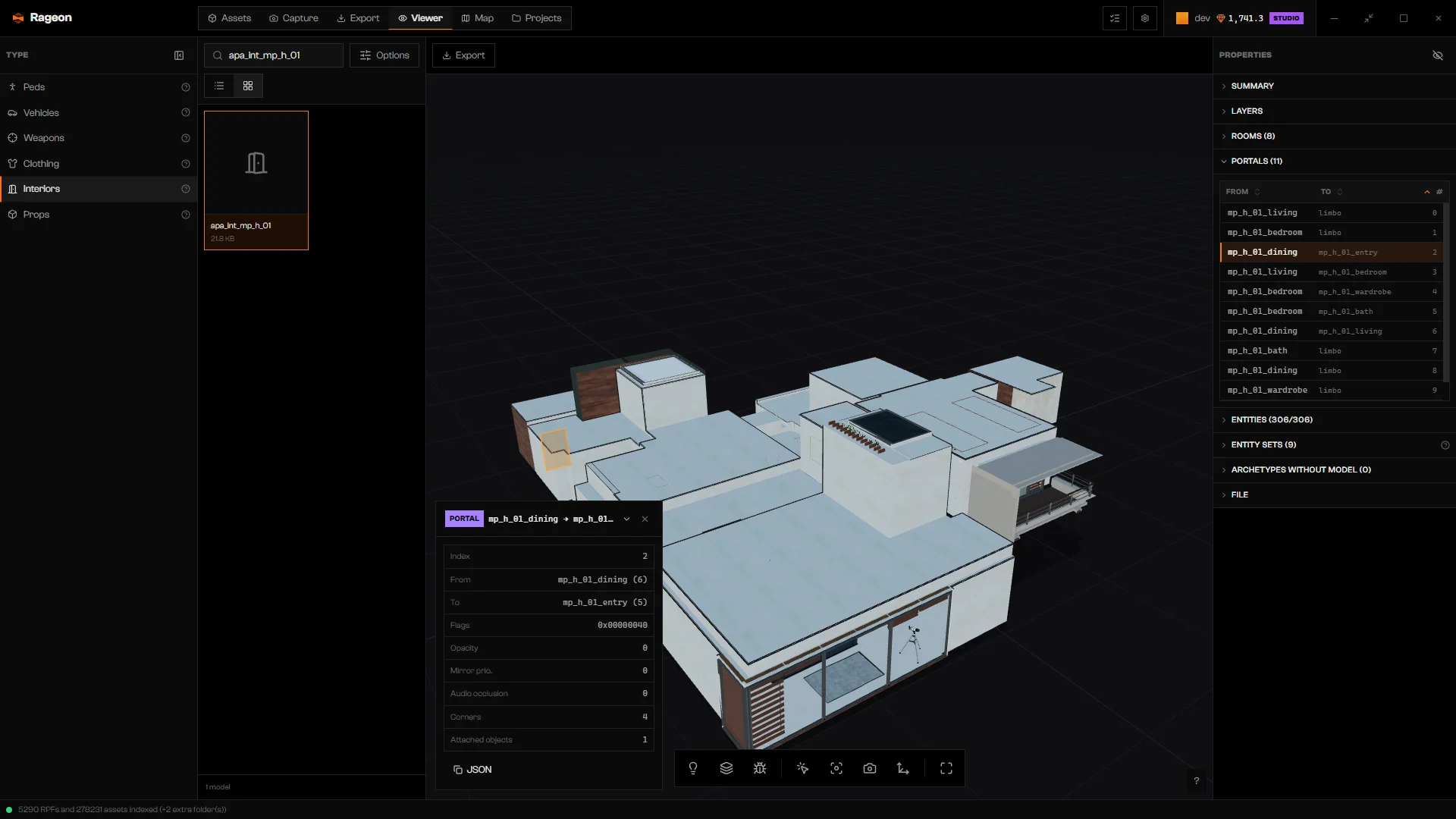Switch to the Assets tab
The height and width of the screenshot is (819, 1456).
(229, 18)
